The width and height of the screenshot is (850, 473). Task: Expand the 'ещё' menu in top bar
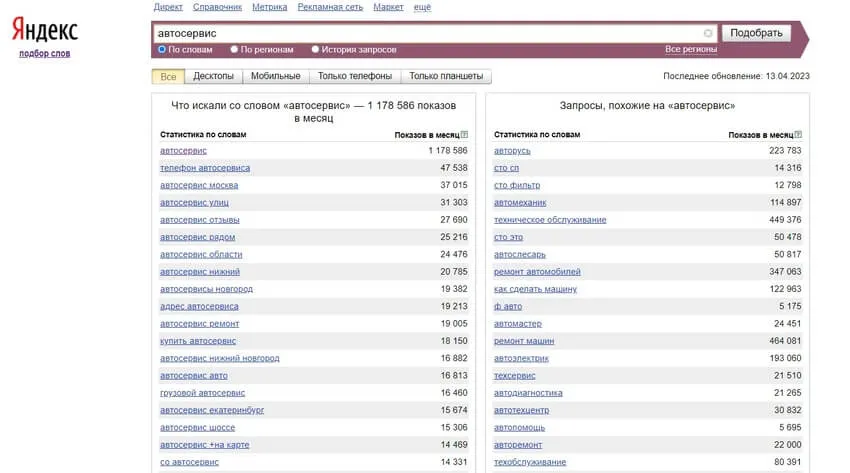point(422,7)
